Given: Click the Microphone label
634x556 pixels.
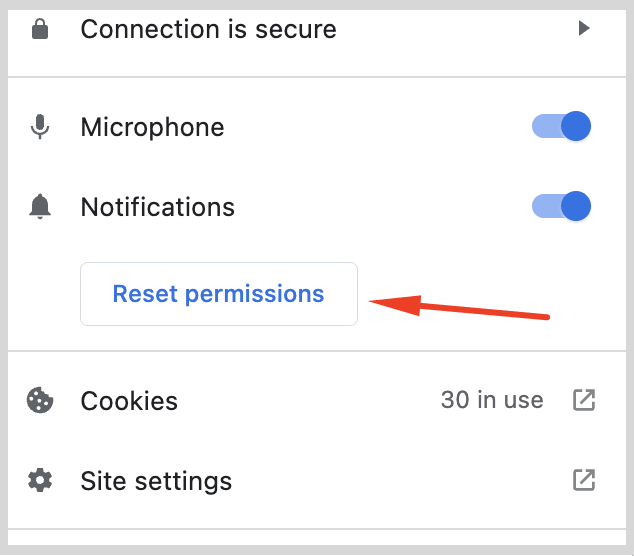Looking at the screenshot, I should pyautogui.click(x=152, y=127).
